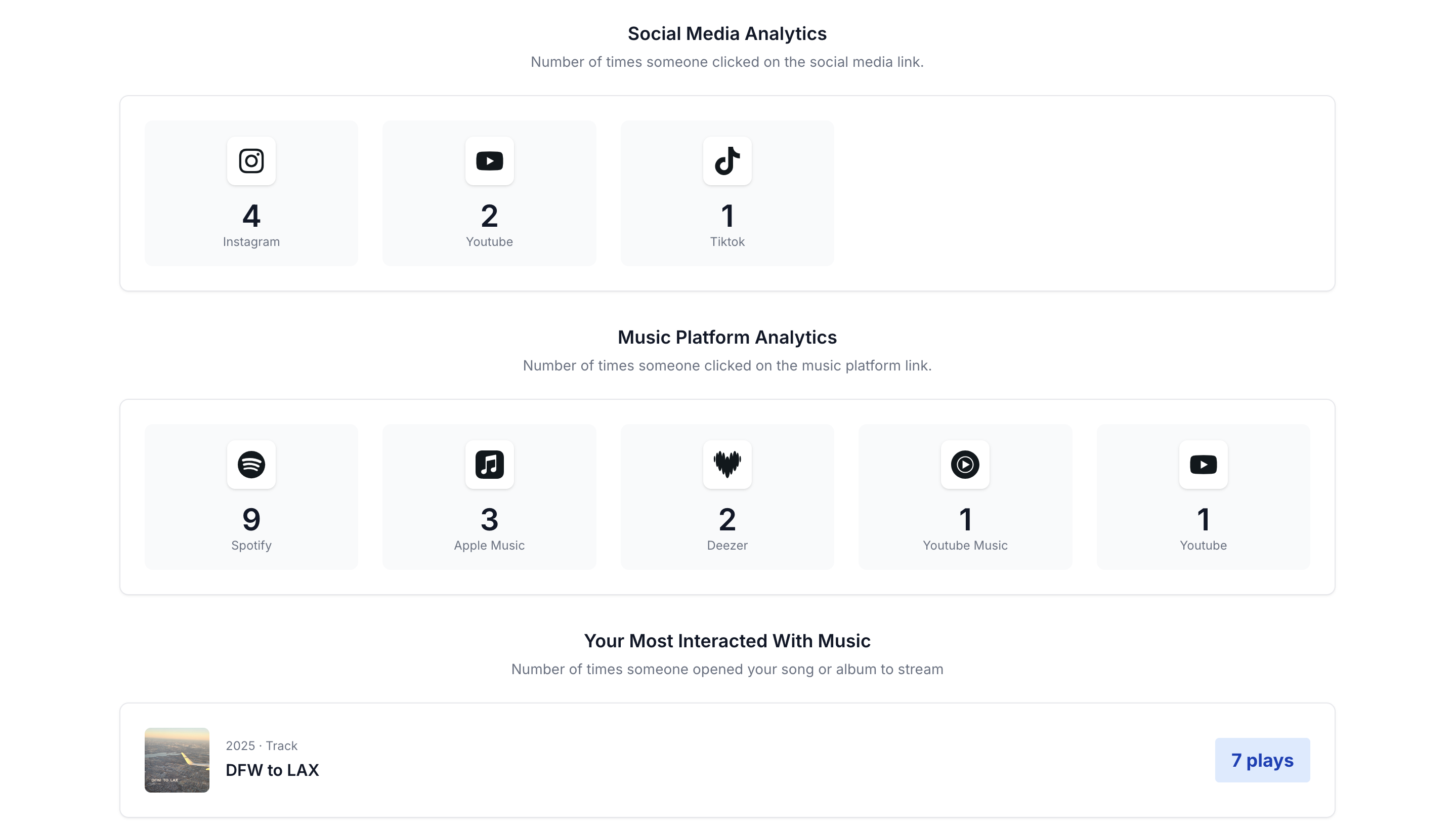Viewport: 1456px width, 829px height.
Task: Click the Apple Music icon
Action: pos(489,465)
